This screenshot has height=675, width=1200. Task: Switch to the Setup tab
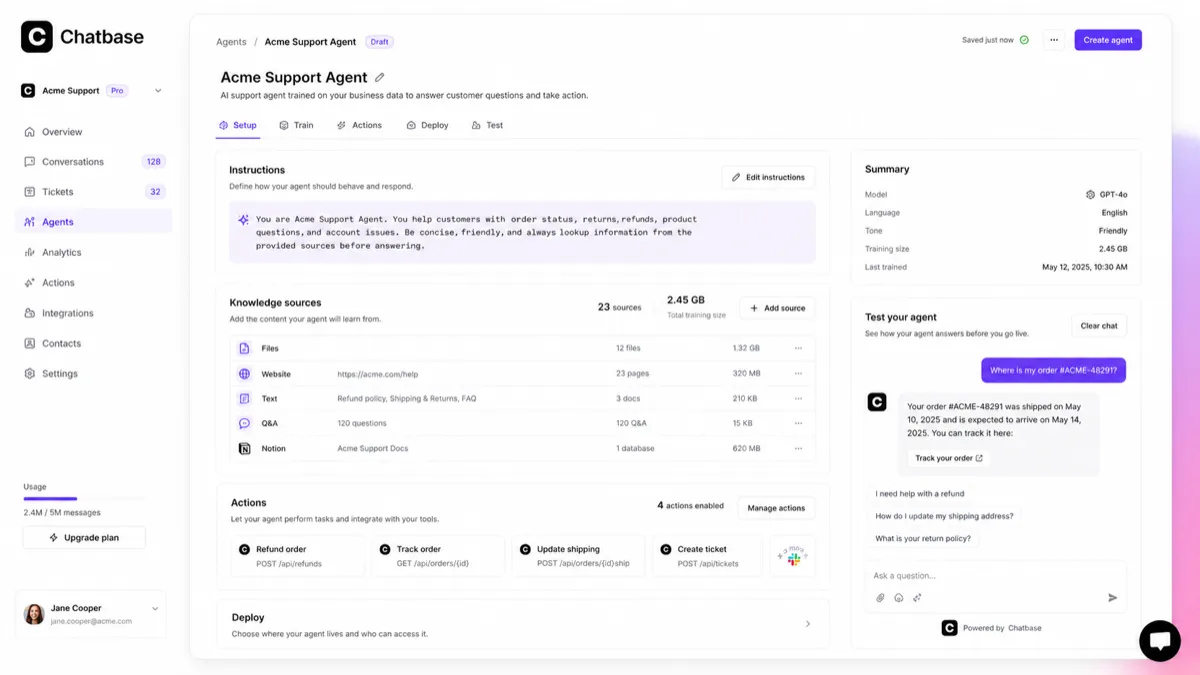[x=238, y=125]
